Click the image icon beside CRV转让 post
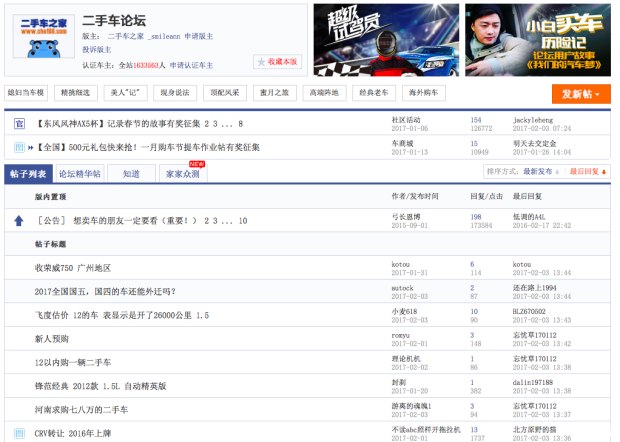This screenshot has height=442, width=620. click(19, 433)
